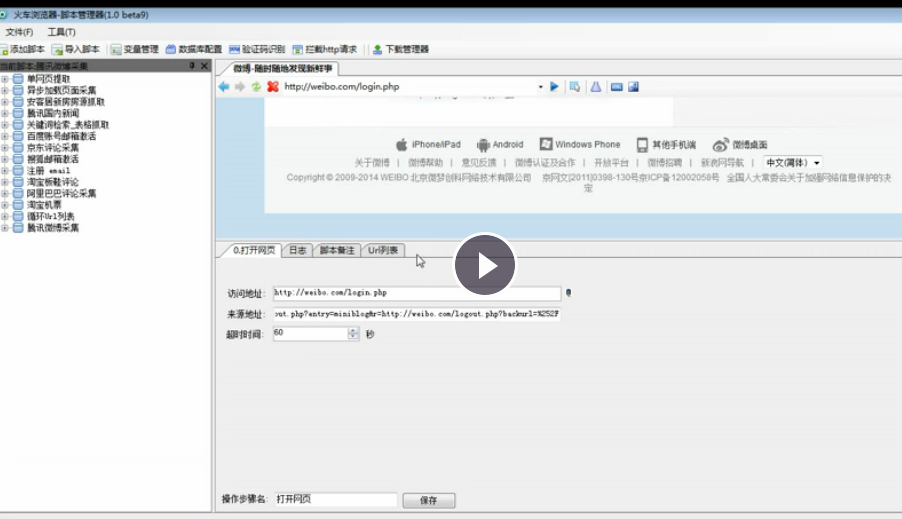Click the blue go/play icon by address bar
Screen dimensions: 902x519
click(x=554, y=87)
